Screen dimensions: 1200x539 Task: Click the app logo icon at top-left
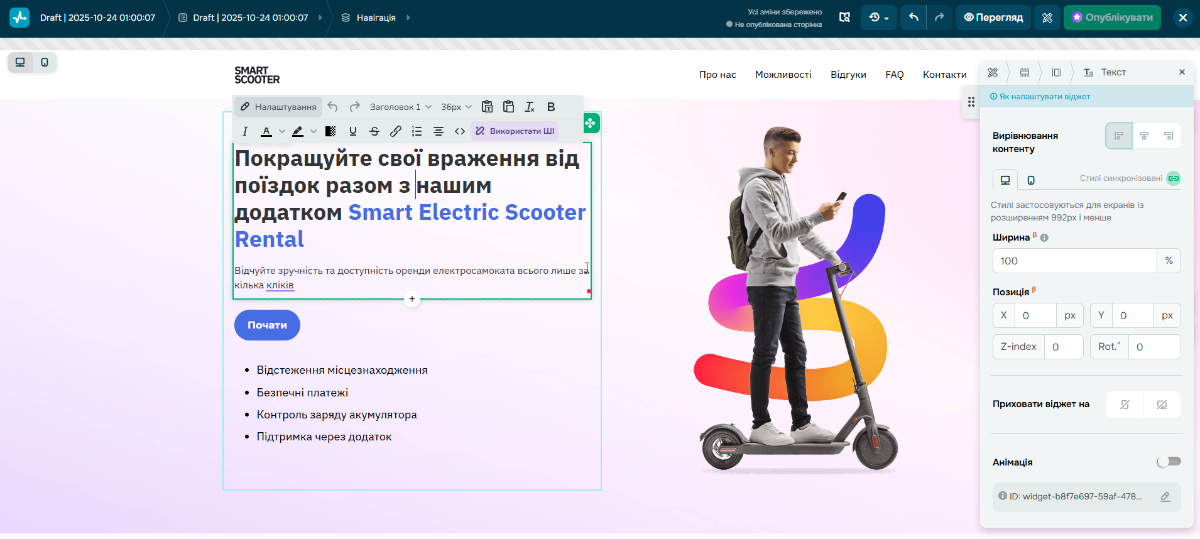pos(20,17)
